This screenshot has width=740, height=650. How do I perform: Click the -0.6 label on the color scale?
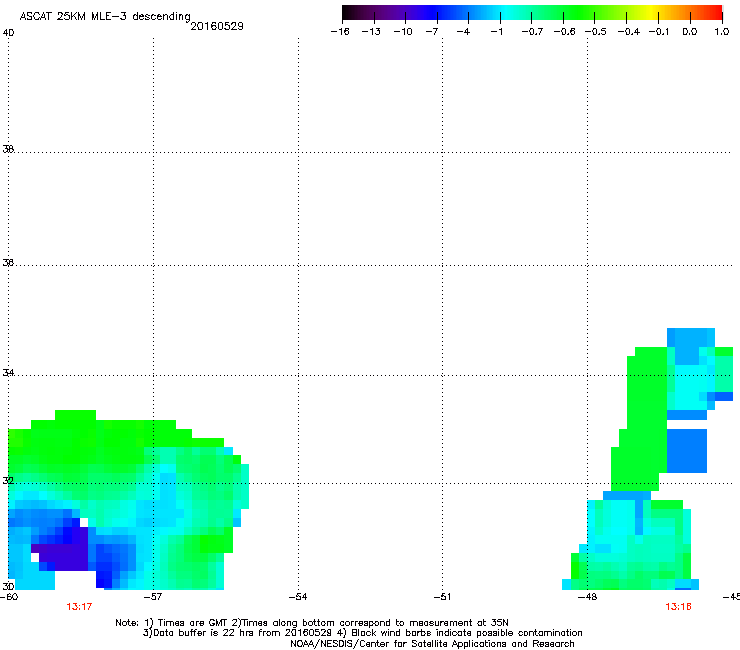tap(564, 32)
